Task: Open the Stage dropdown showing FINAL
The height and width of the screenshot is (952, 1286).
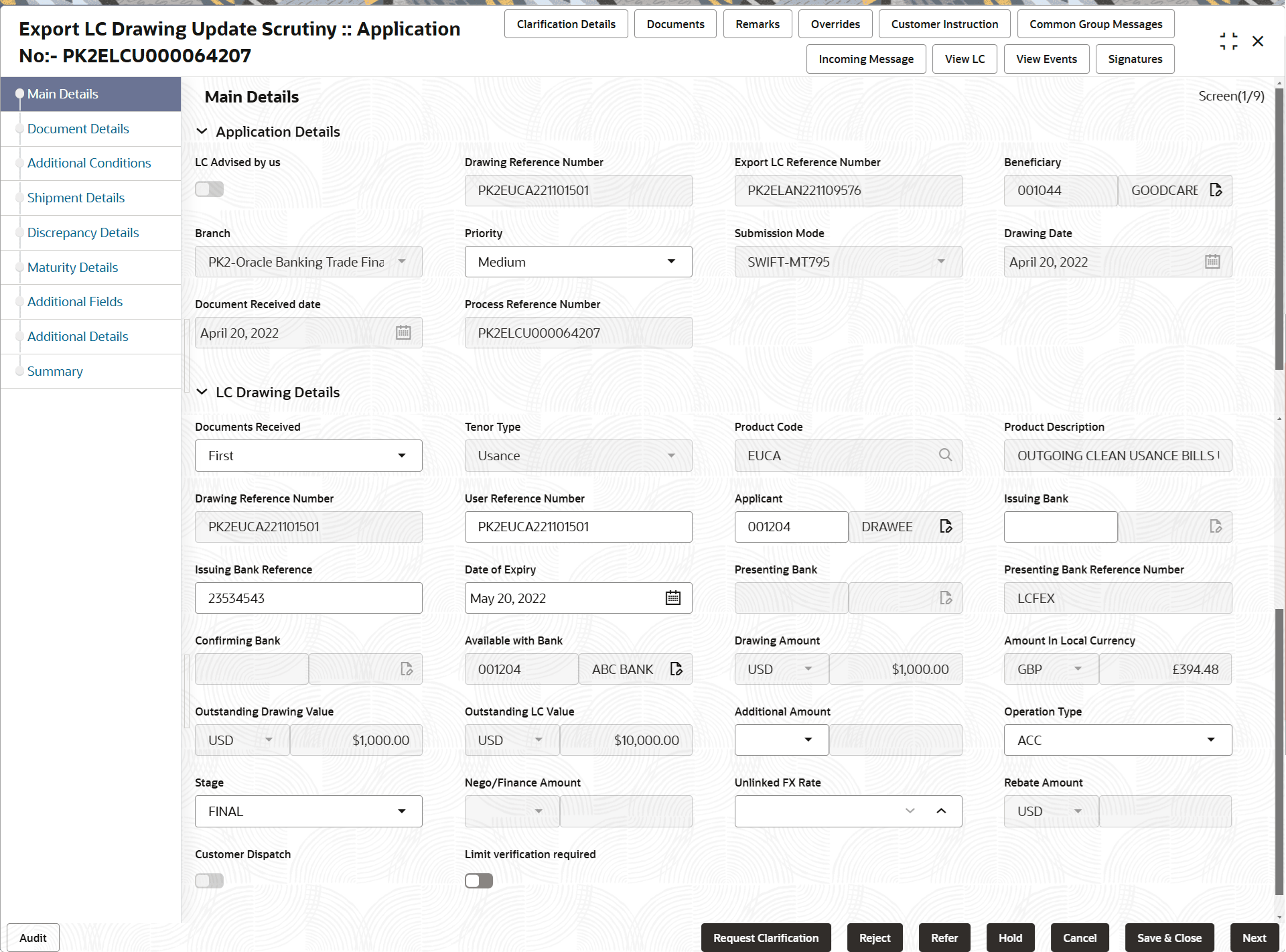Action: [402, 811]
